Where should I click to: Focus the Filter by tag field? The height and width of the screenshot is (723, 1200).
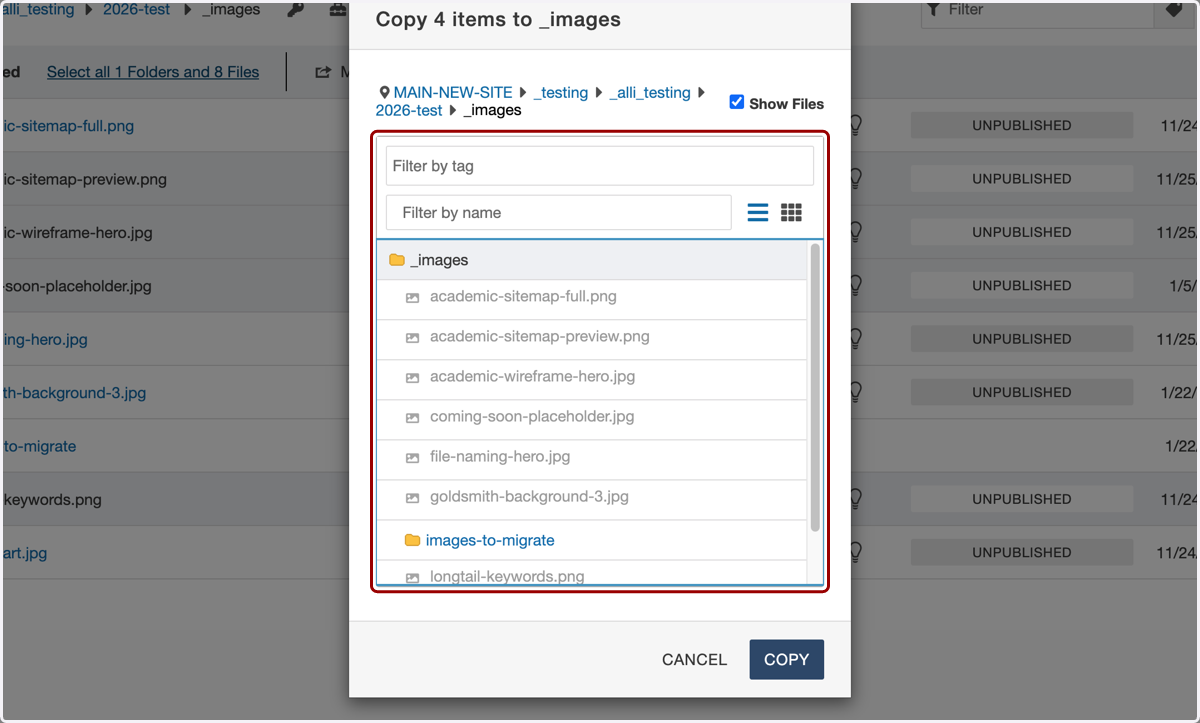[600, 166]
